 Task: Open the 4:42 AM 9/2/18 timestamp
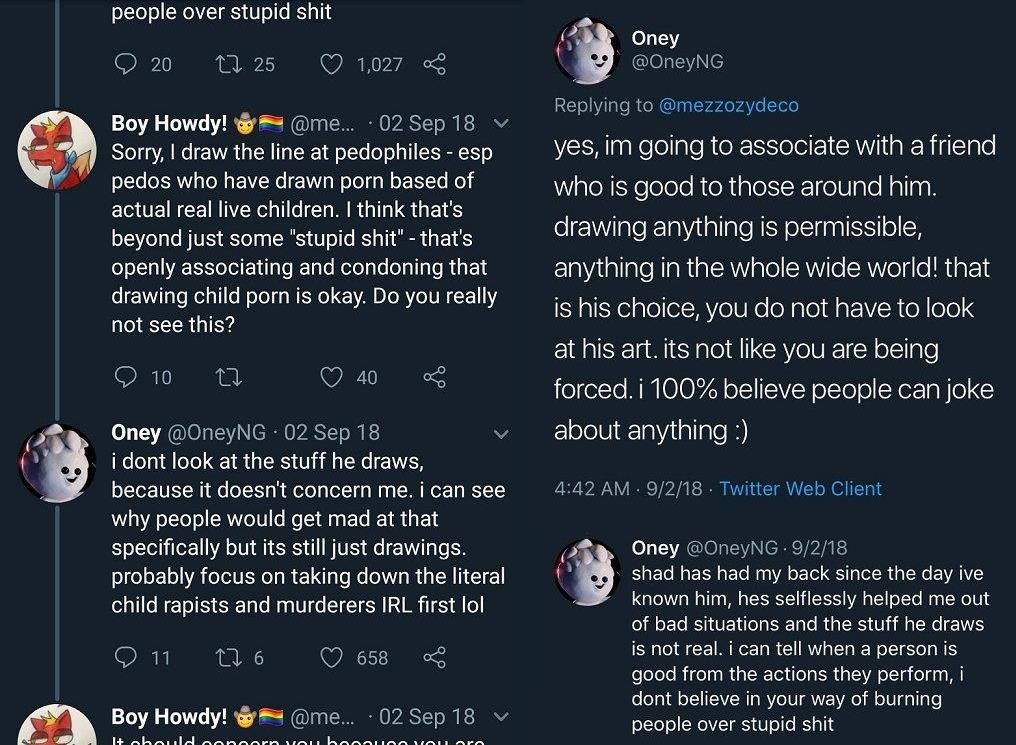628,489
